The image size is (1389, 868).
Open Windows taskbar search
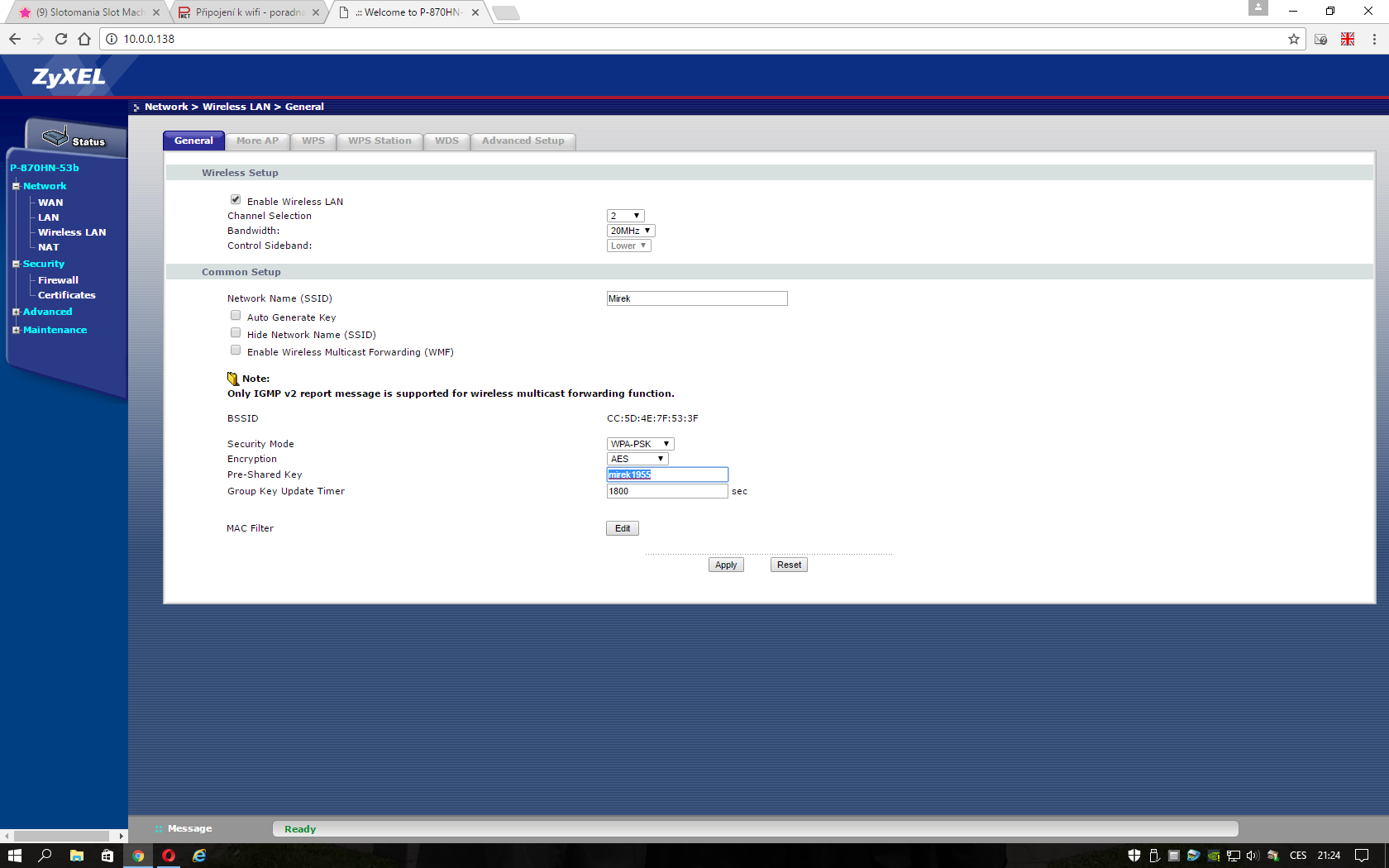[x=45, y=856]
